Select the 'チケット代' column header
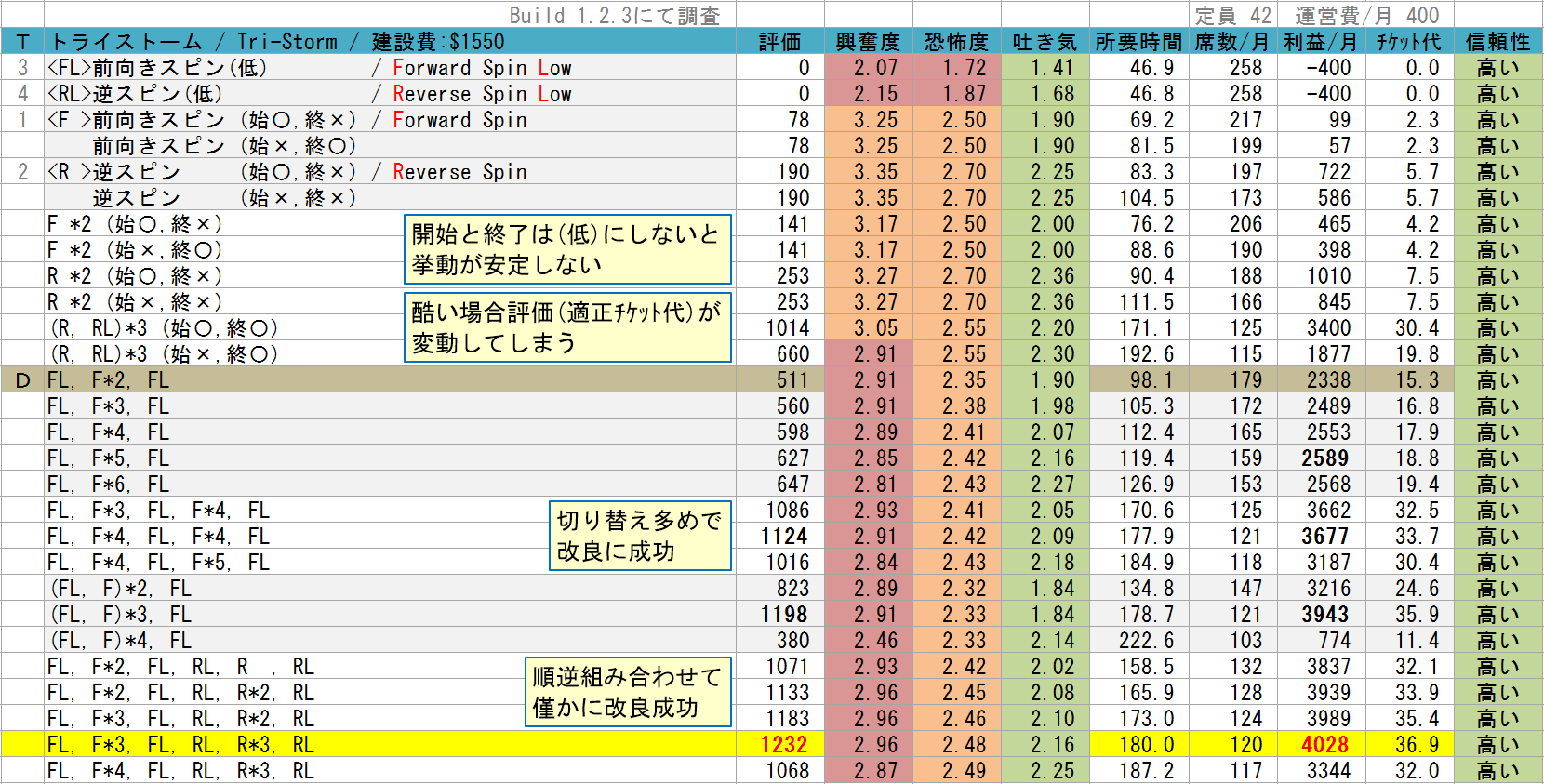This screenshot has height=784, width=1544. (1408, 42)
